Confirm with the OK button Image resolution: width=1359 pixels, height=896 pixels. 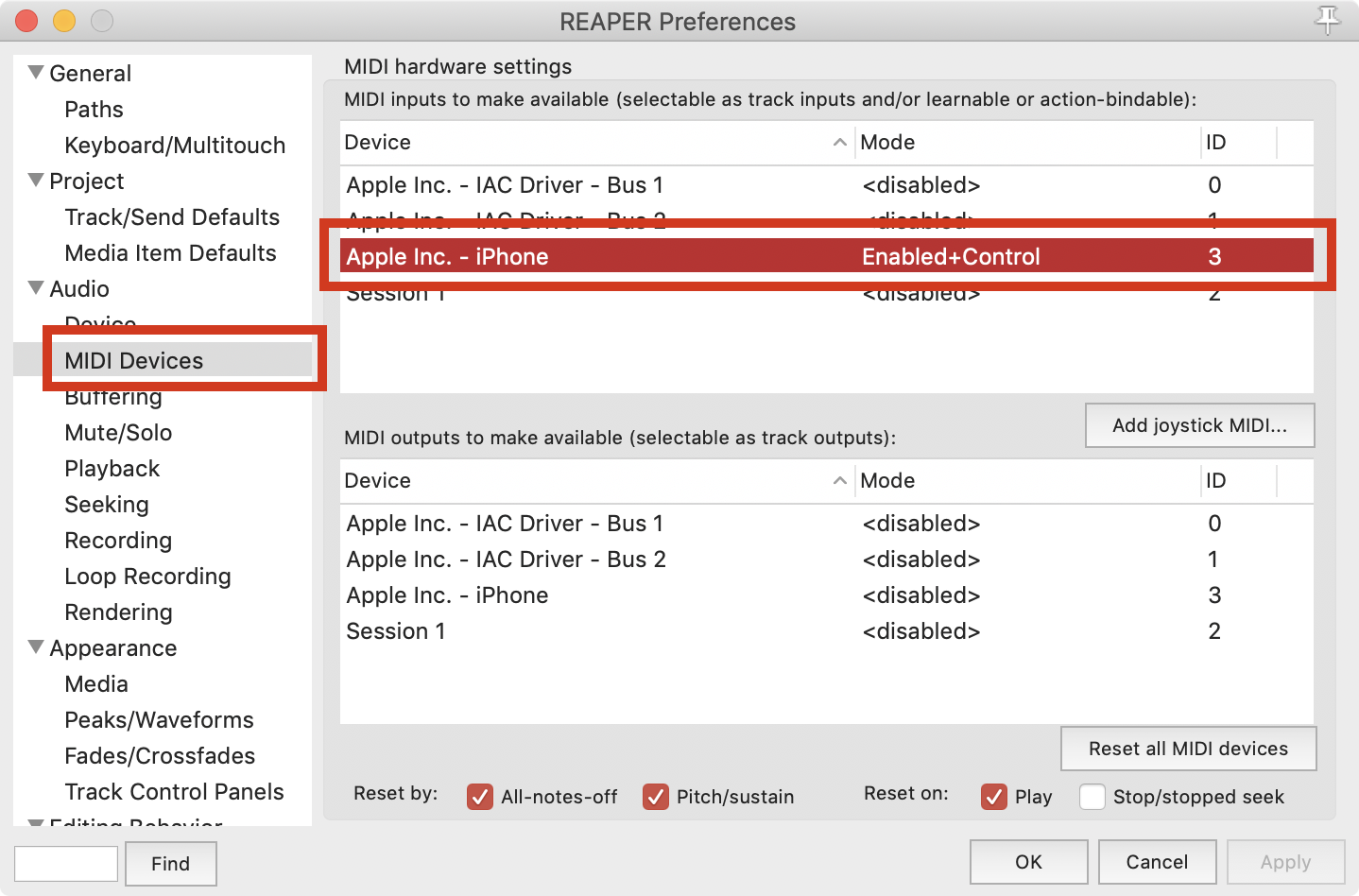[x=1029, y=862]
